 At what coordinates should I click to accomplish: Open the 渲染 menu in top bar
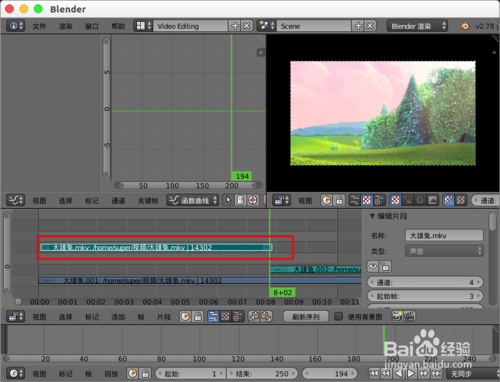coord(66,26)
